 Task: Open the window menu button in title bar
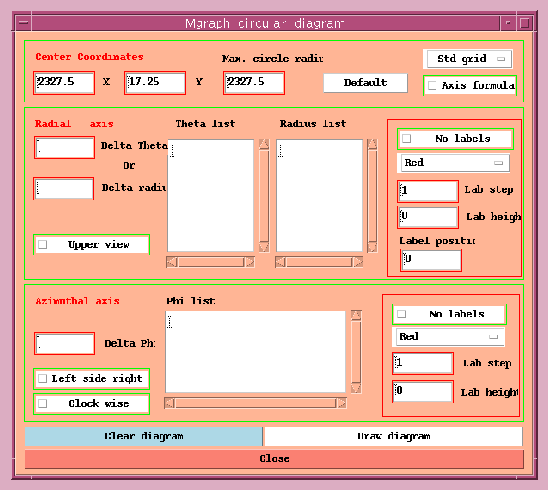23,23
